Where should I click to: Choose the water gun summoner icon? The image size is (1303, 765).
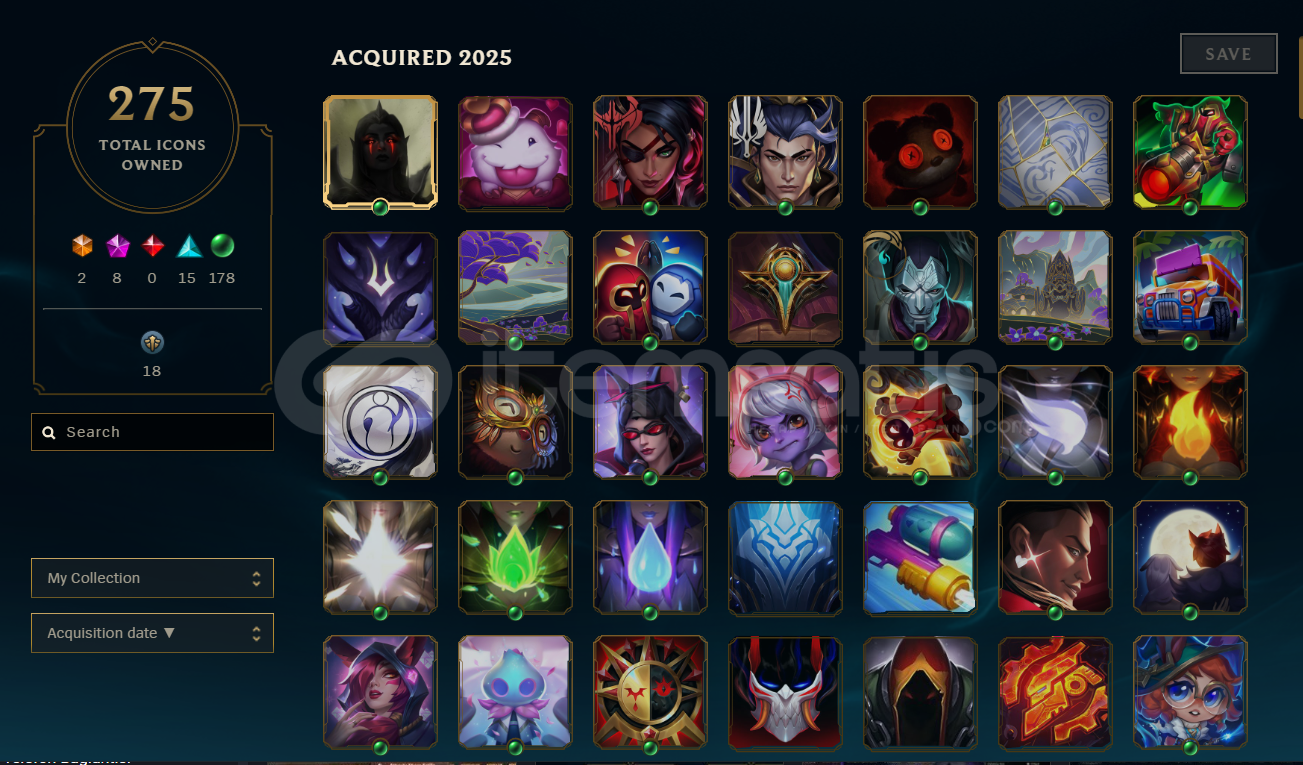coord(920,557)
